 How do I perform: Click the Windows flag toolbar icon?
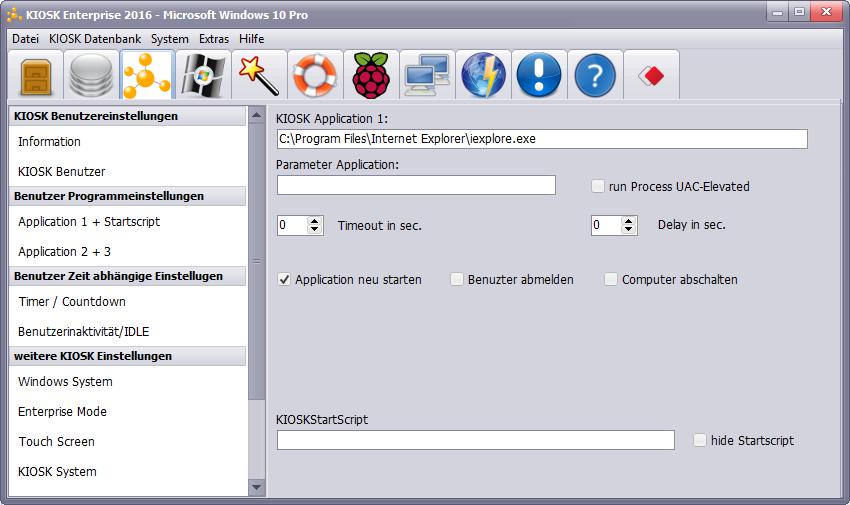[203, 76]
